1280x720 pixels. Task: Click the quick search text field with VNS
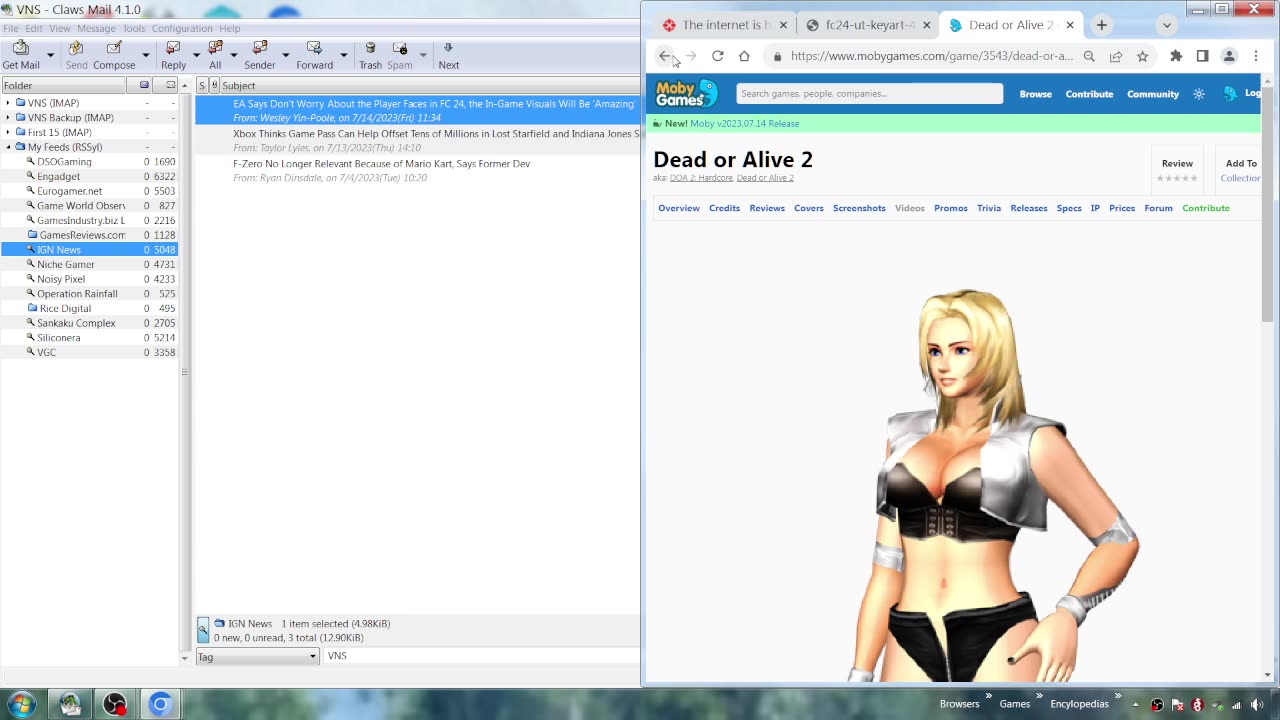(481, 656)
